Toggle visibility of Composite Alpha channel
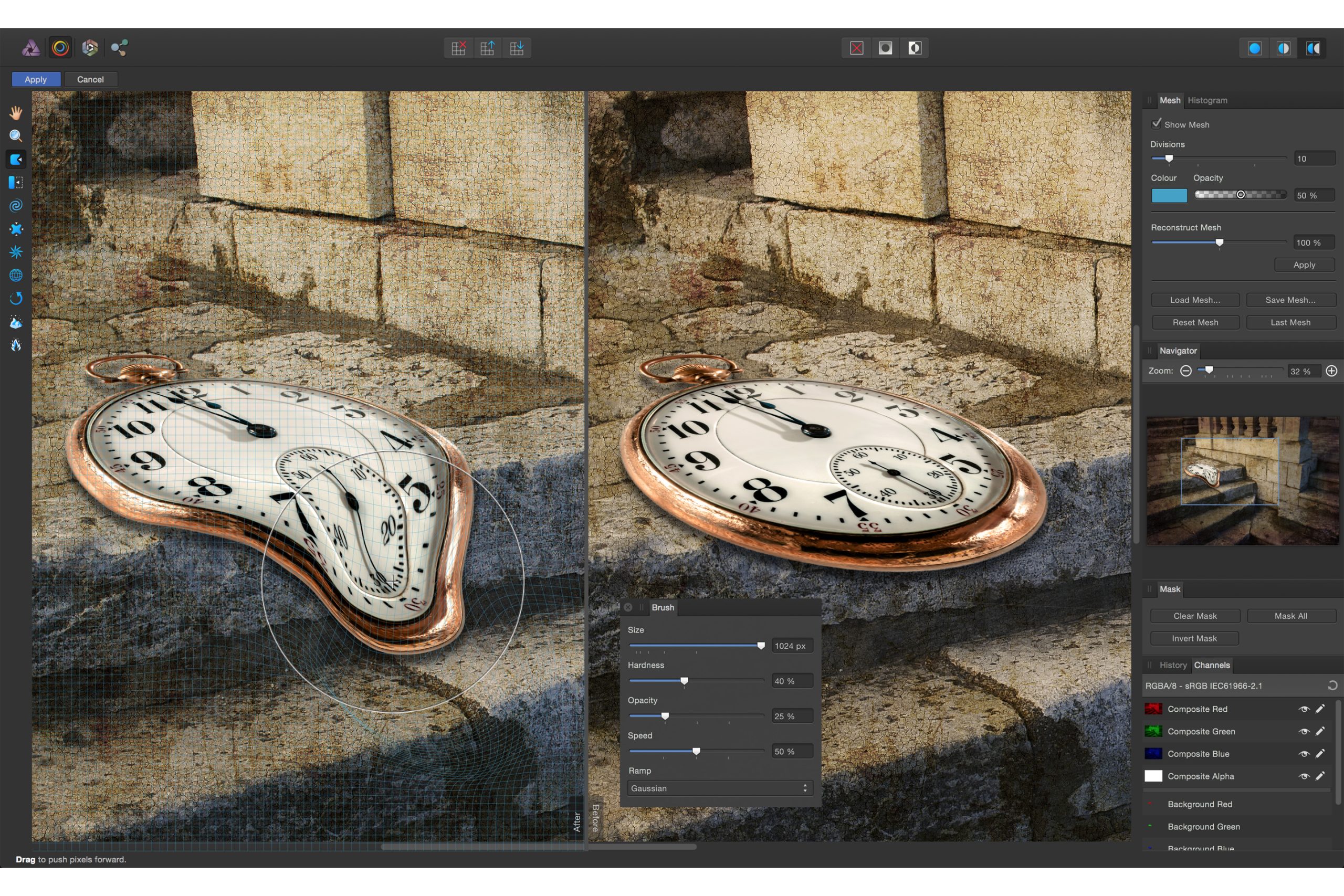Screen dimensions: 1344x896 tap(1304, 776)
